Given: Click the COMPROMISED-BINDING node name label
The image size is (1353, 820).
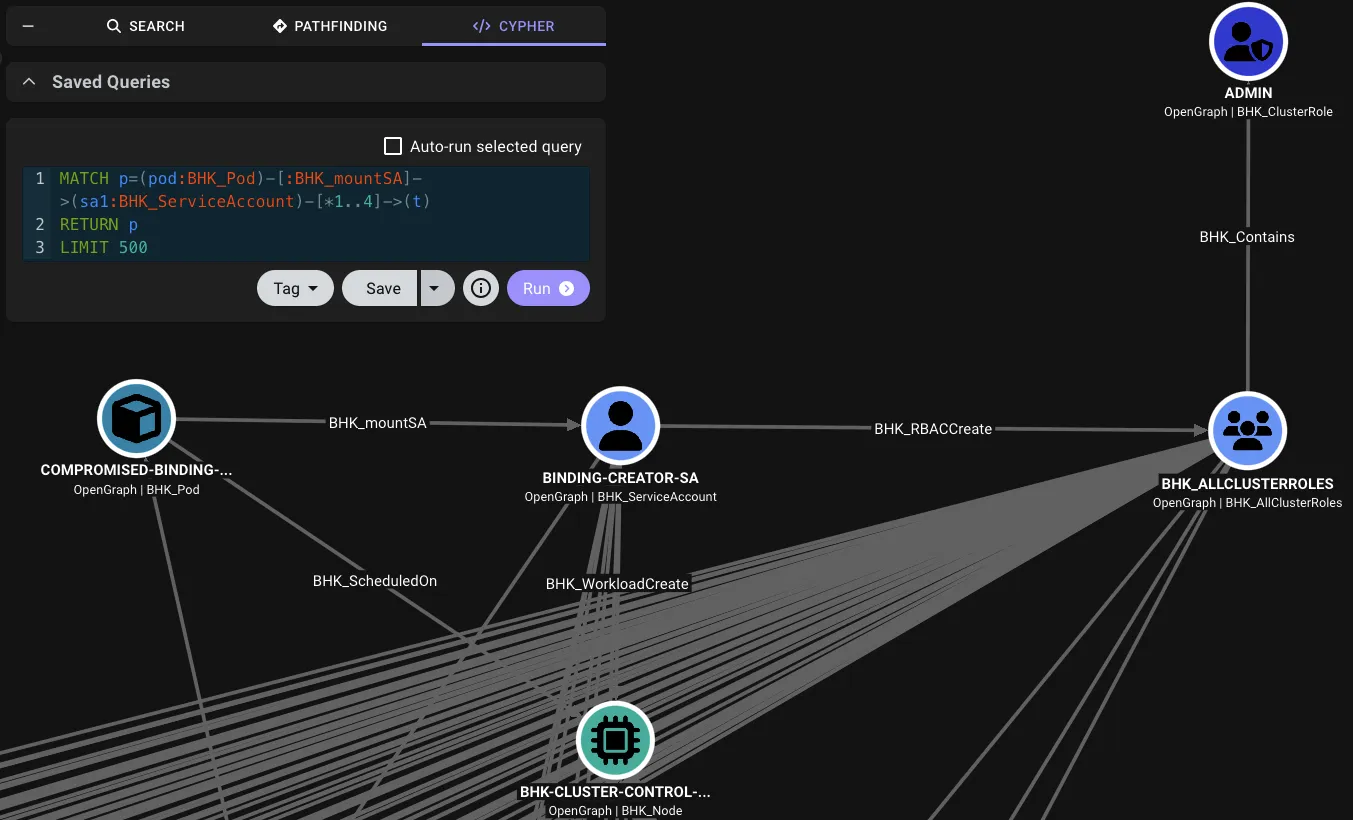Looking at the screenshot, I should pos(136,470).
